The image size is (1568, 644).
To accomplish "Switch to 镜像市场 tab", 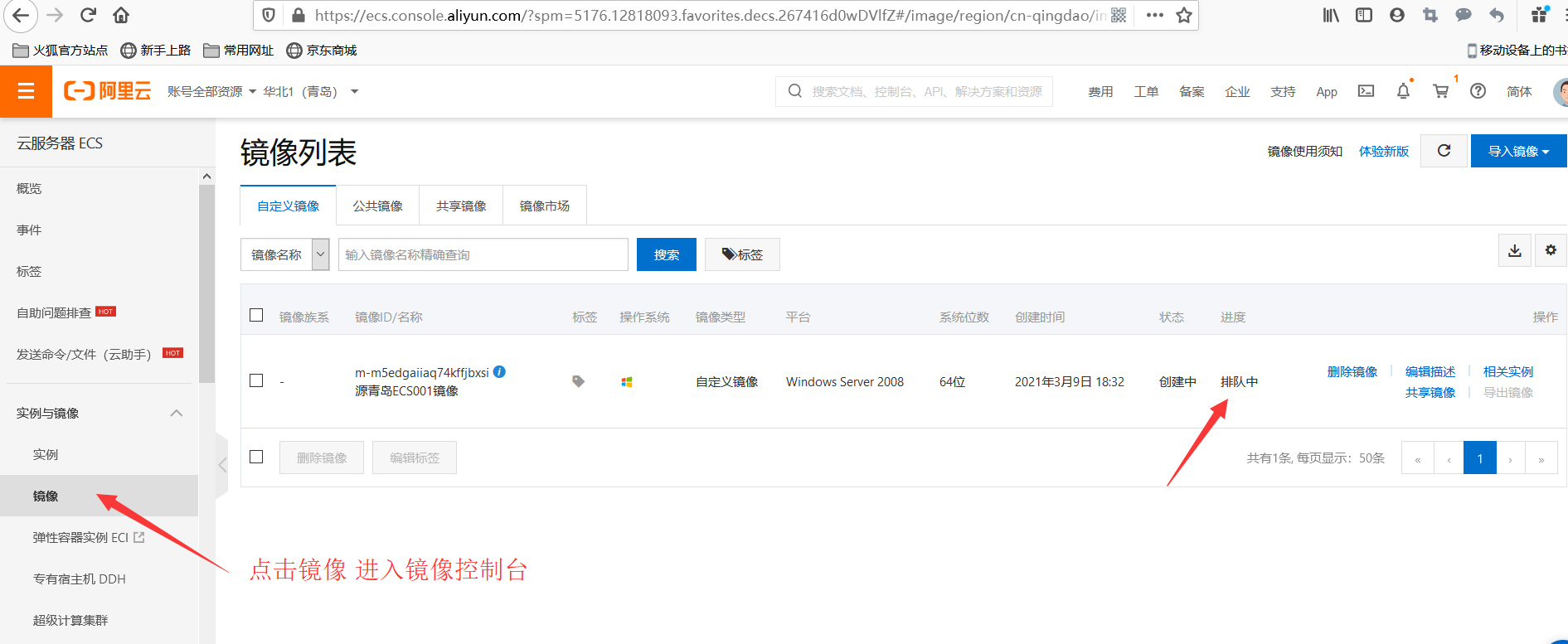I will coord(545,206).
